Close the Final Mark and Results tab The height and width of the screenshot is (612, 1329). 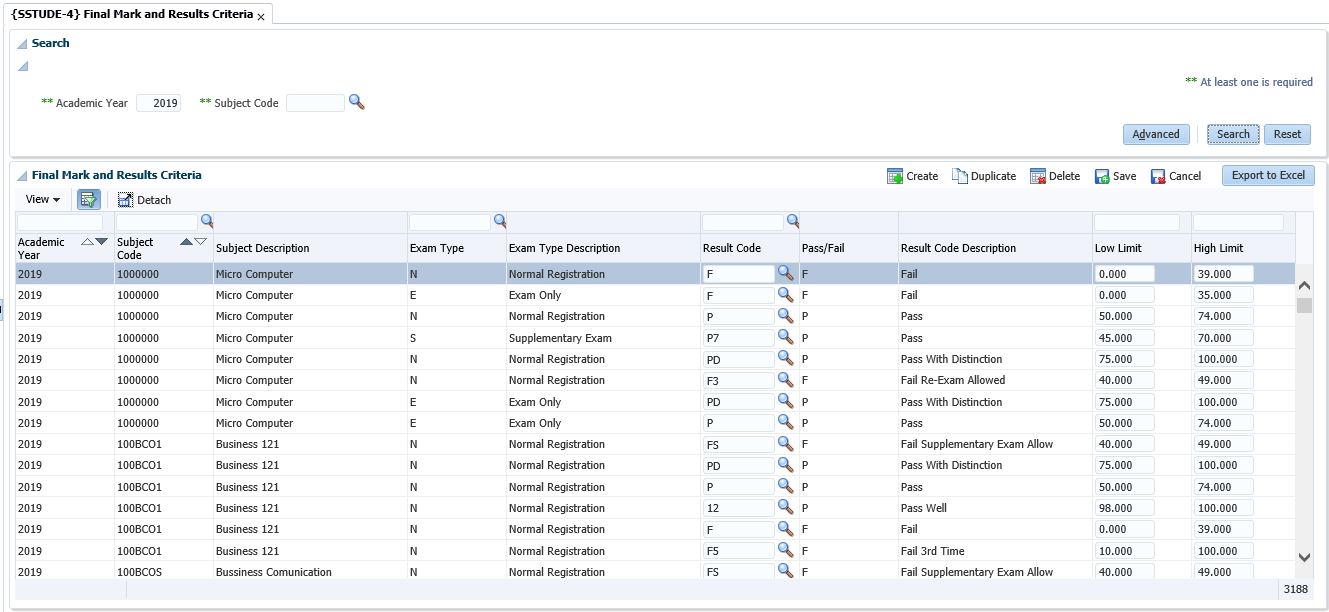tap(261, 17)
